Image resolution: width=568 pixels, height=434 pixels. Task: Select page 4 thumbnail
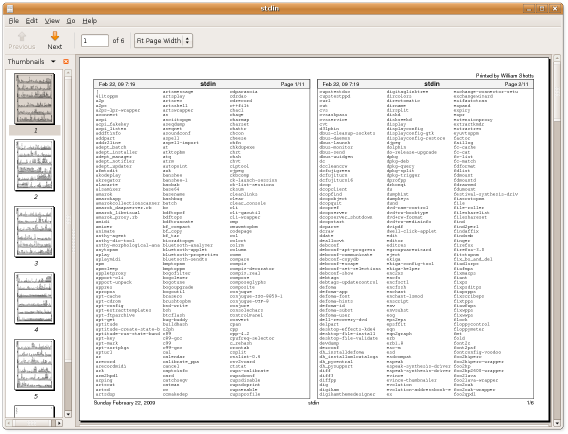coord(34,298)
